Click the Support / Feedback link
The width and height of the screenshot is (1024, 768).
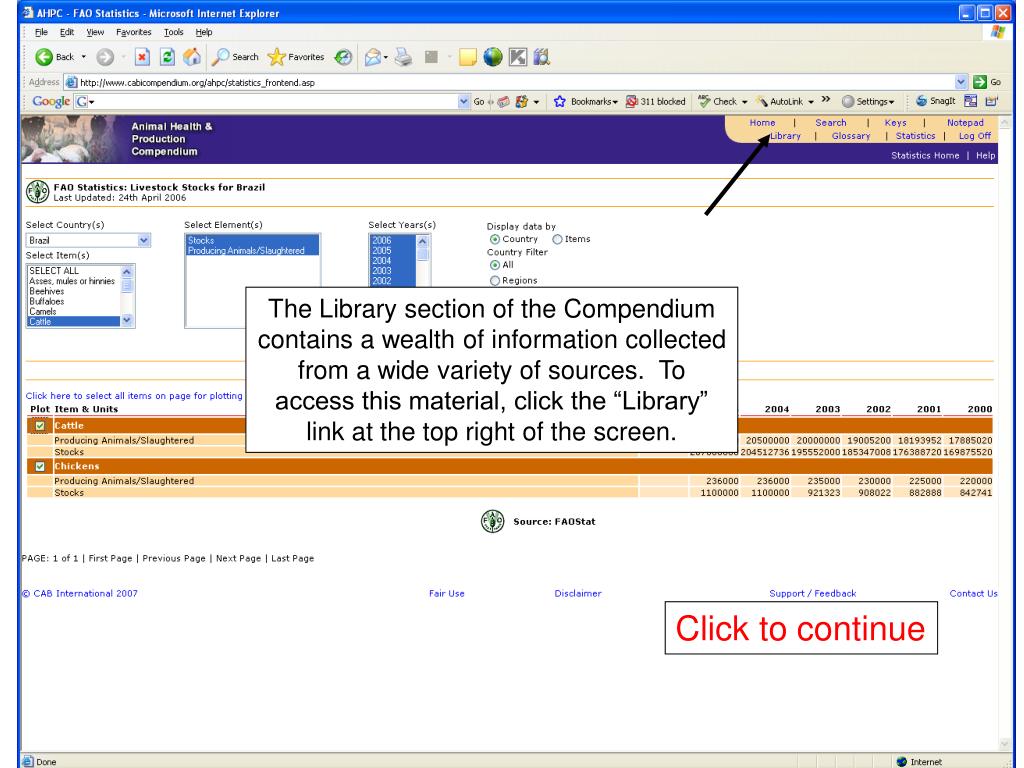coord(812,594)
